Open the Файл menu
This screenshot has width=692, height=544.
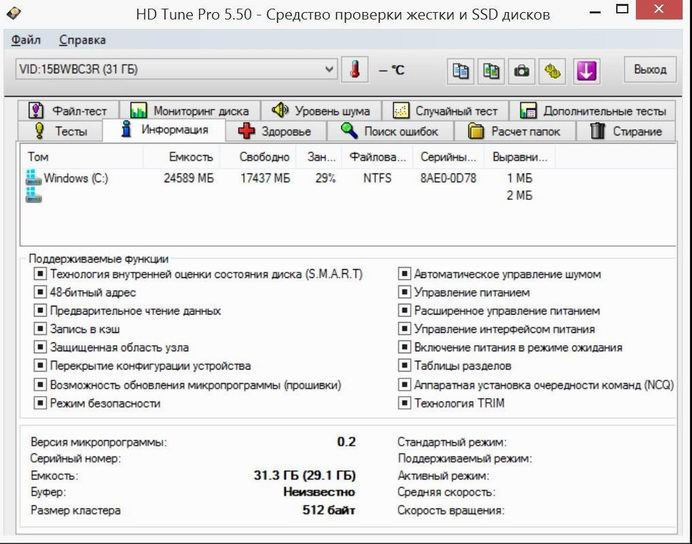tap(25, 40)
